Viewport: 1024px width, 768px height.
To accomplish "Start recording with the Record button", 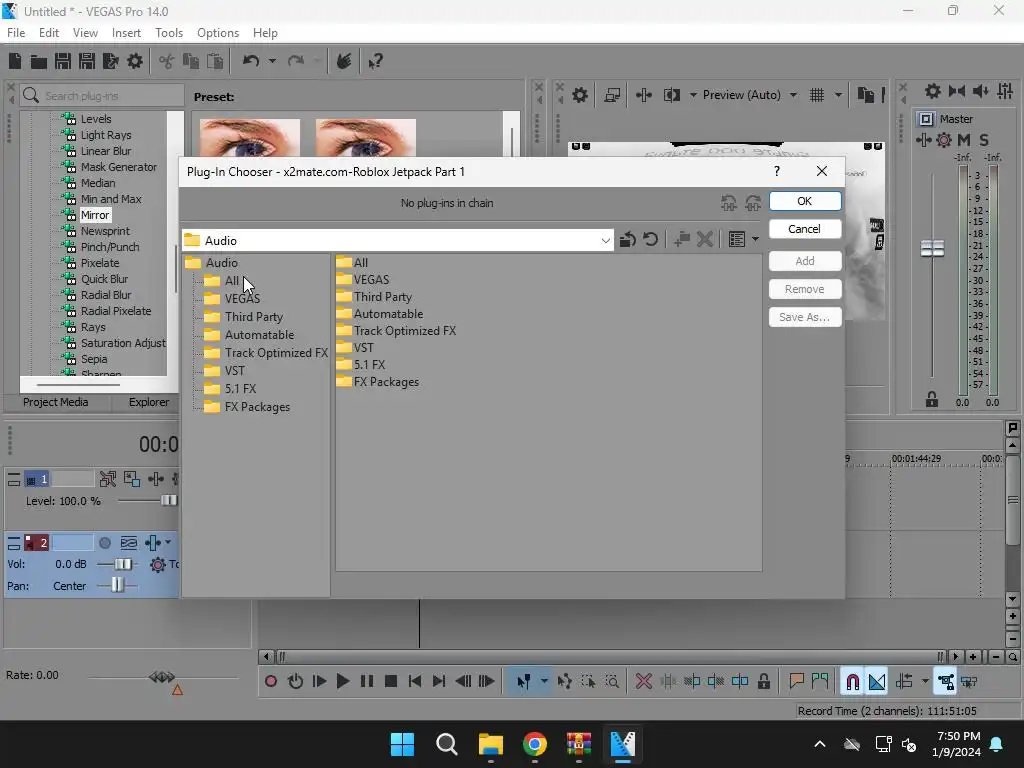I will coord(270,682).
